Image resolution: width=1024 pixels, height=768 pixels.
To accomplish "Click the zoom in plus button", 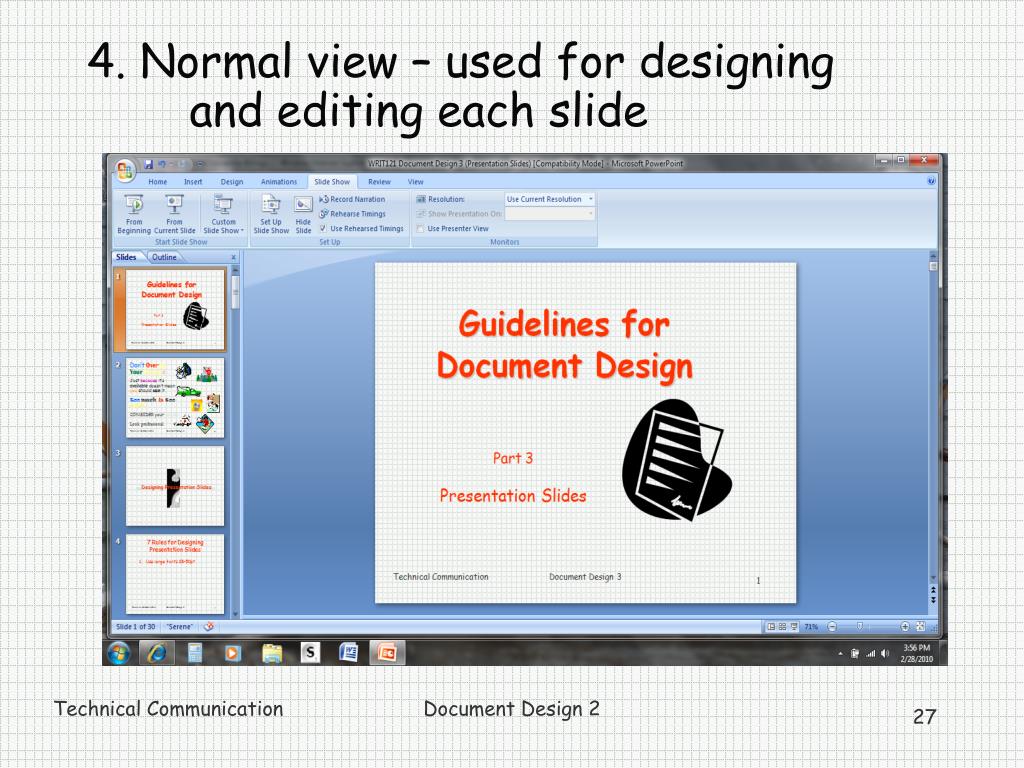I will click(x=905, y=627).
